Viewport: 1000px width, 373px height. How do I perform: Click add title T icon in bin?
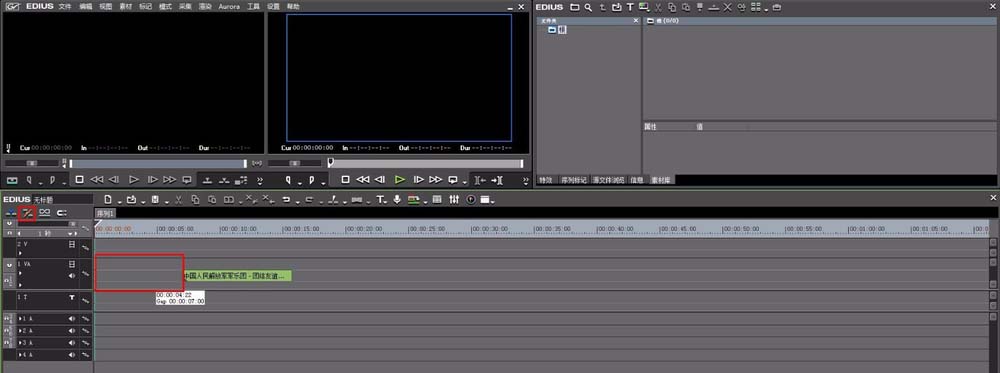click(630, 7)
